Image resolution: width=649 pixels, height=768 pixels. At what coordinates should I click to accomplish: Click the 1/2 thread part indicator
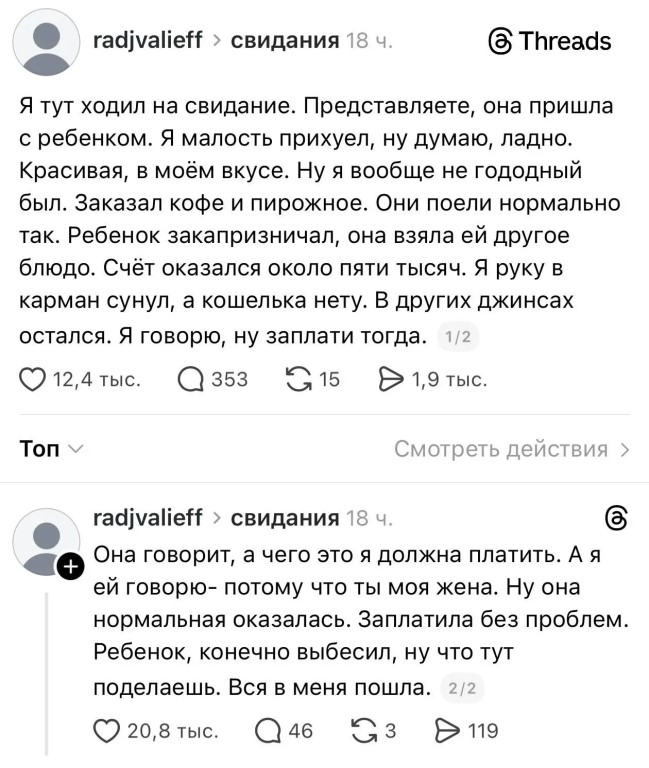coord(459,337)
